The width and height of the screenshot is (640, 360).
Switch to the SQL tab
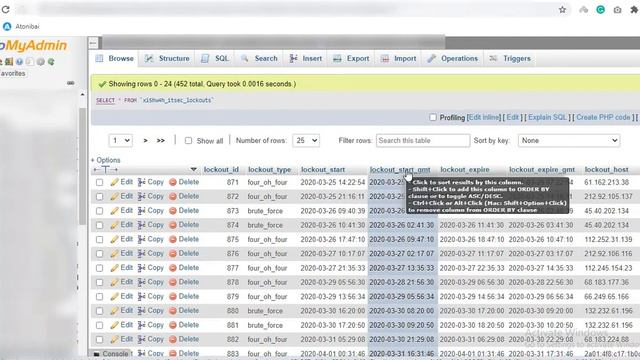[215, 58]
